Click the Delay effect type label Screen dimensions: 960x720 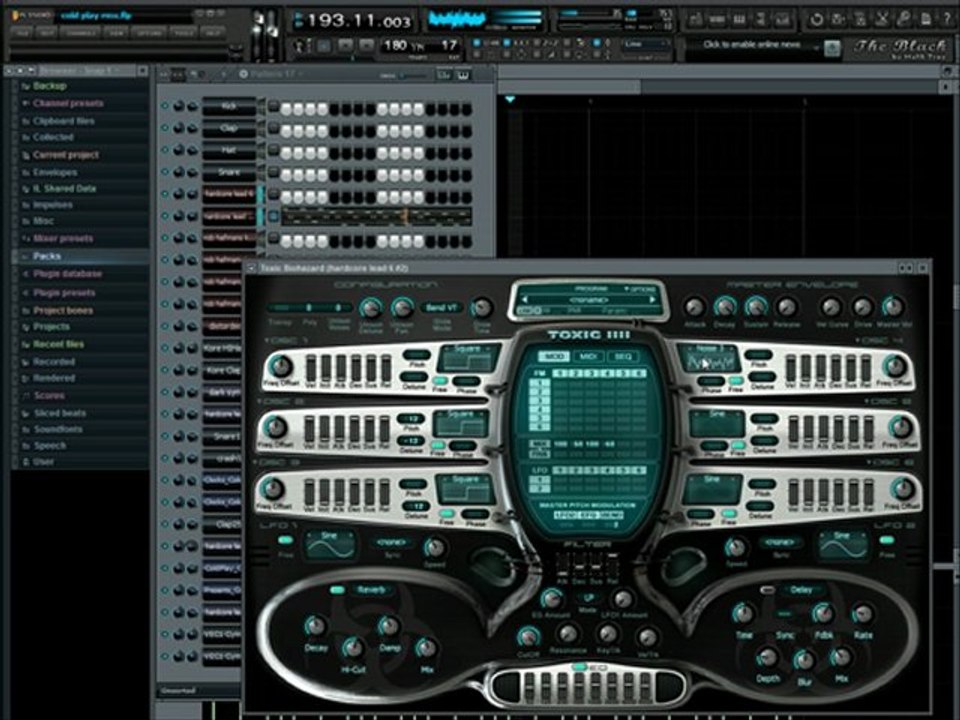[801, 590]
